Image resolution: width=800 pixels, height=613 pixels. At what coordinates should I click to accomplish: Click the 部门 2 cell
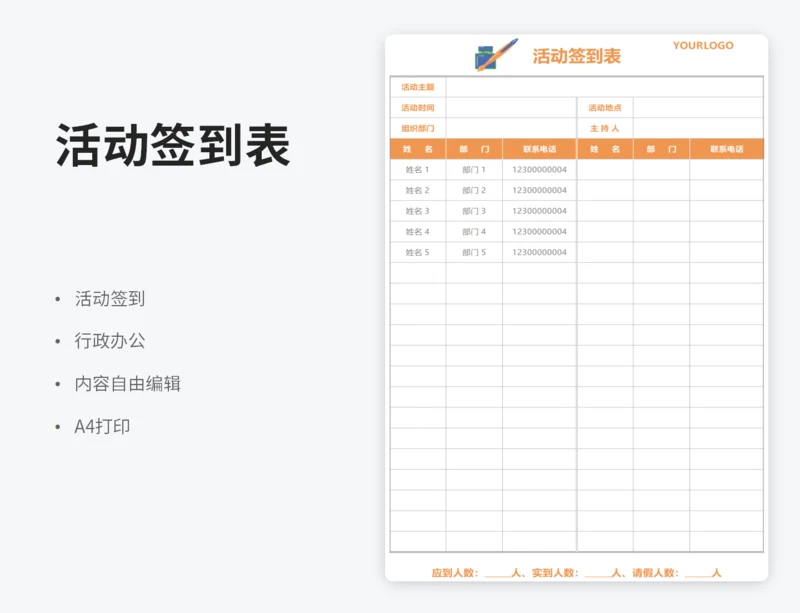pyautogui.click(x=474, y=190)
